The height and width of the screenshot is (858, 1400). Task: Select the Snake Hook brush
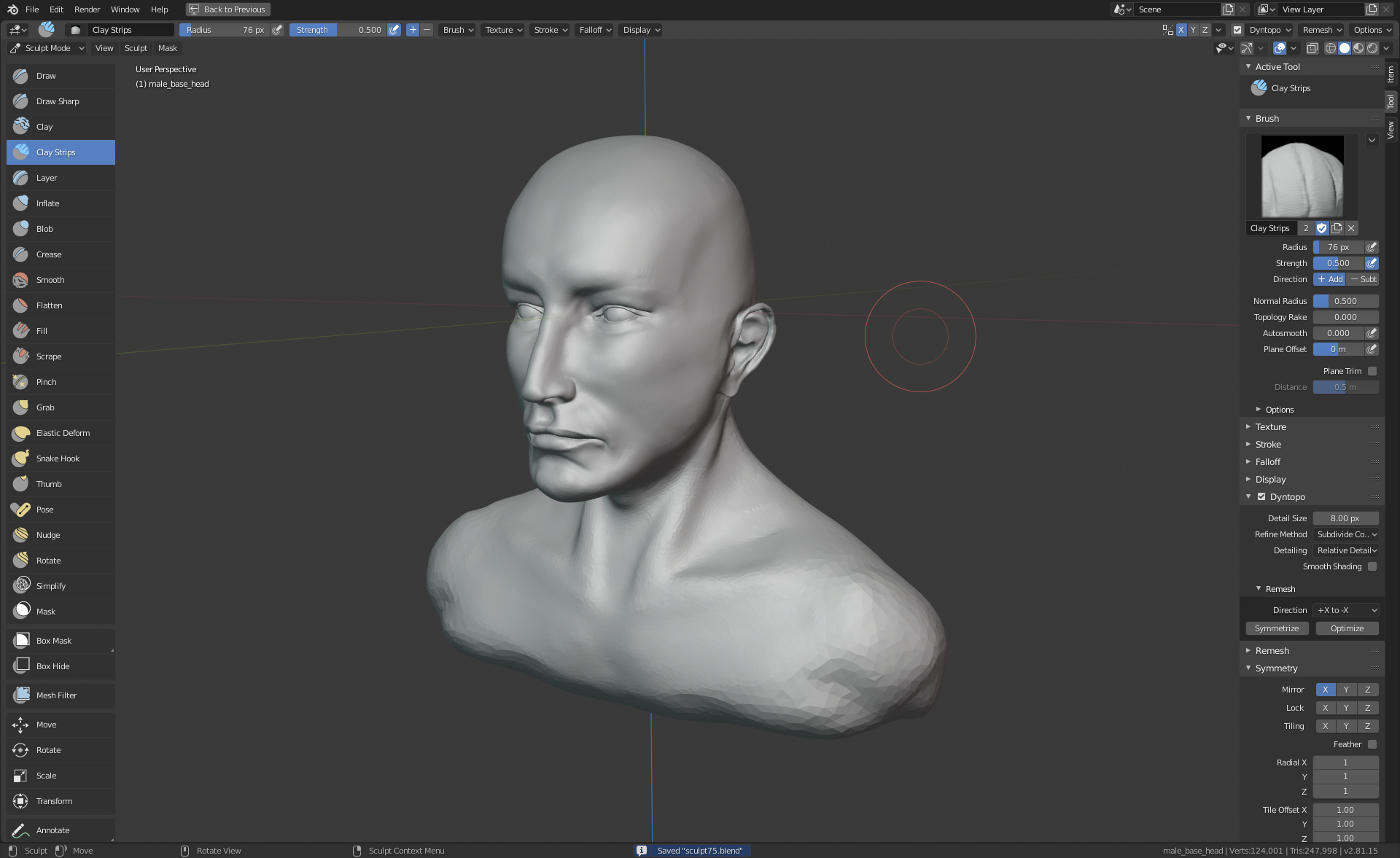[58, 459]
